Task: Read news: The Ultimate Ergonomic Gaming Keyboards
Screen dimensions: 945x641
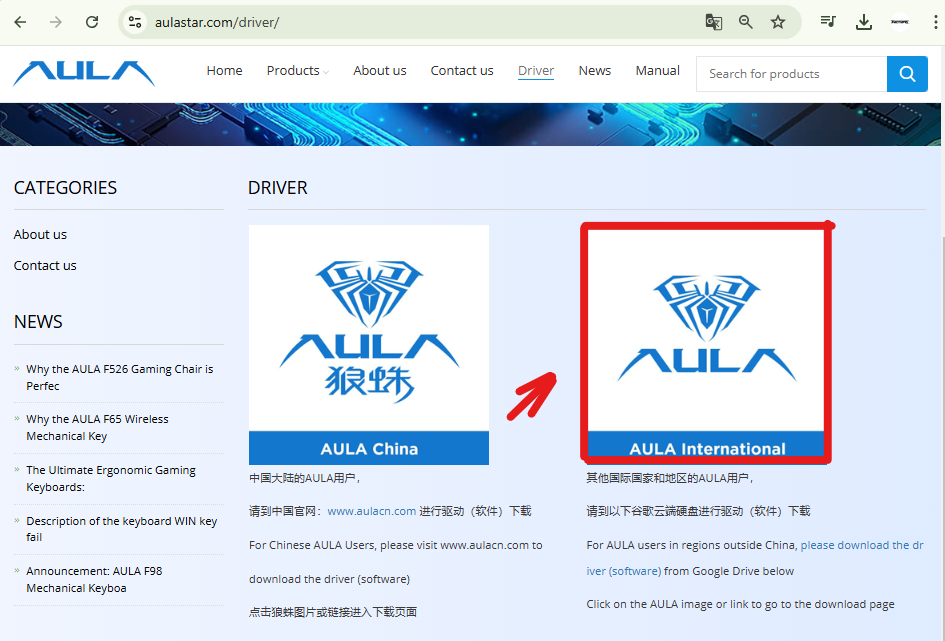Action: pyautogui.click(x=111, y=478)
